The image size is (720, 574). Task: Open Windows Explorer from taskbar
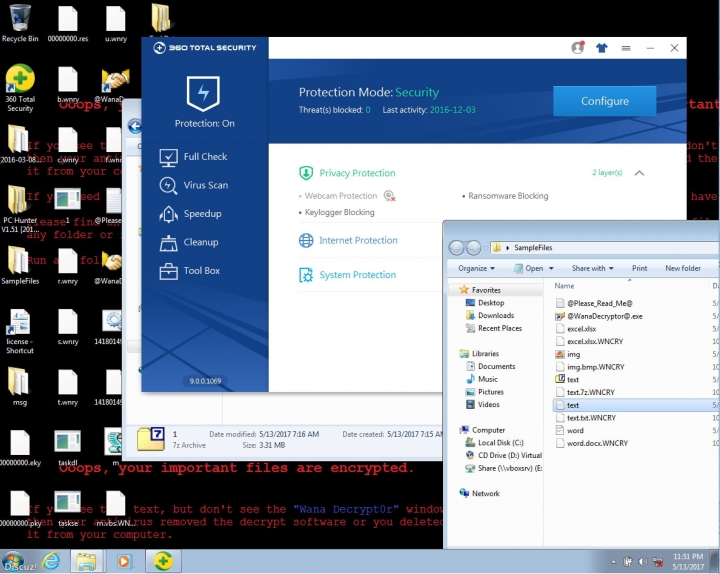click(x=86, y=562)
